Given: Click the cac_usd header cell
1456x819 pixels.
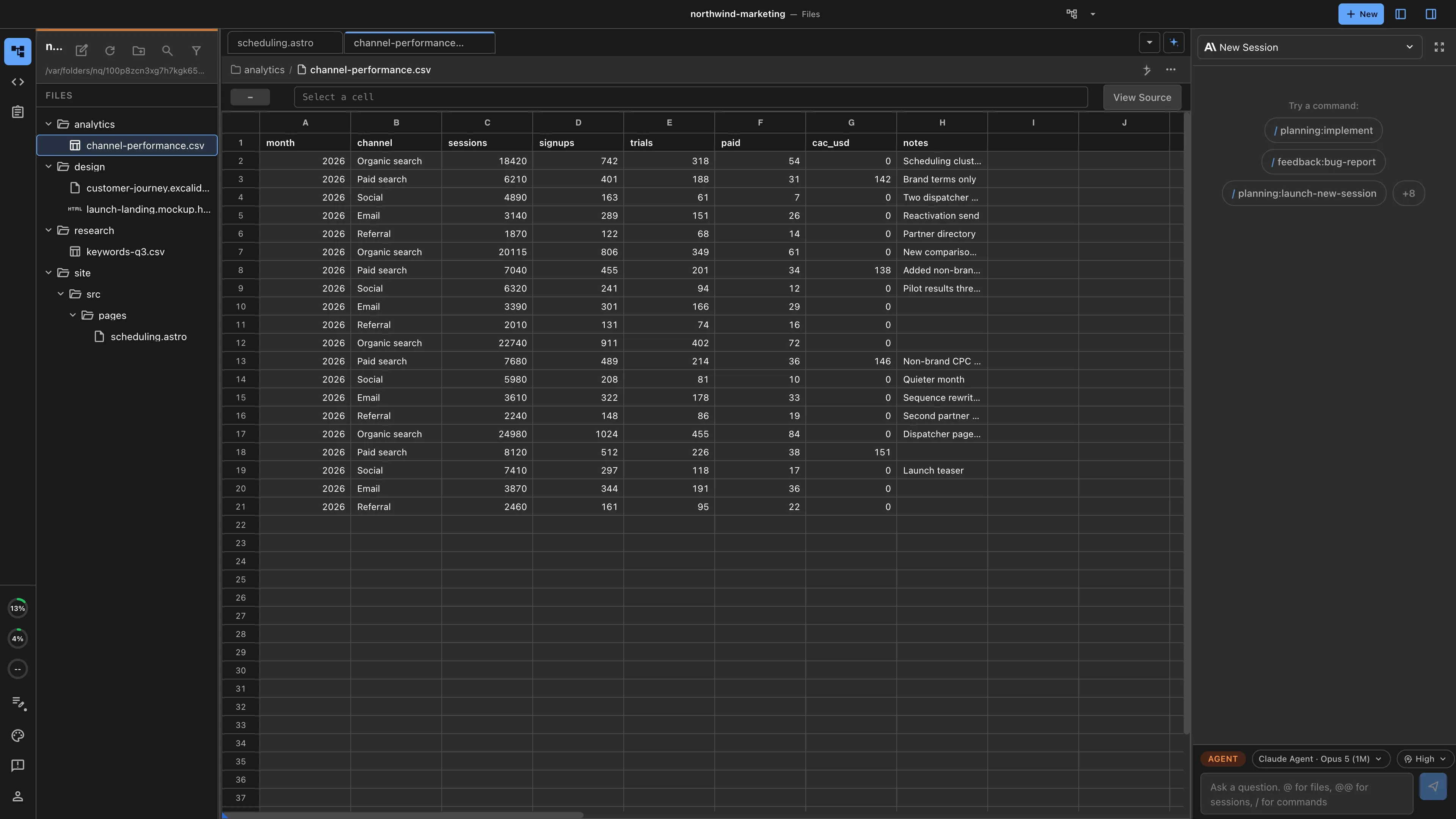Looking at the screenshot, I should (x=851, y=143).
